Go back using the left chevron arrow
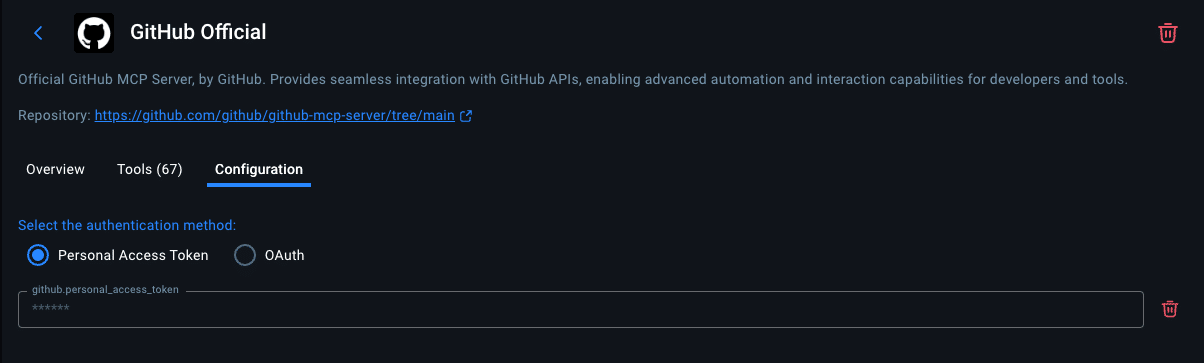Screen dimensions: 1204x363 click(x=38, y=33)
